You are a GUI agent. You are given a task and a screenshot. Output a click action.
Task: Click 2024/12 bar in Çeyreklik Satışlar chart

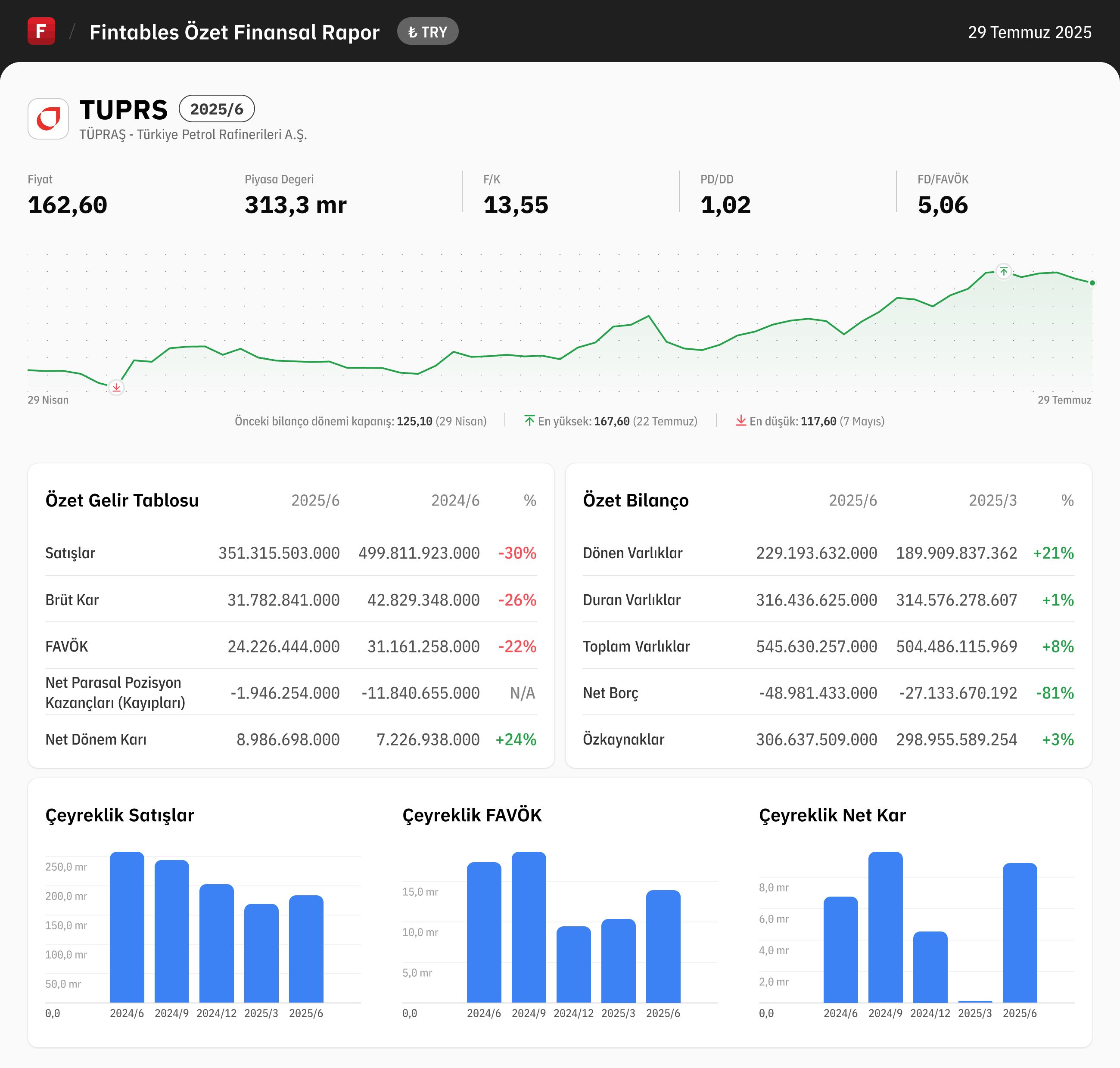(216, 943)
